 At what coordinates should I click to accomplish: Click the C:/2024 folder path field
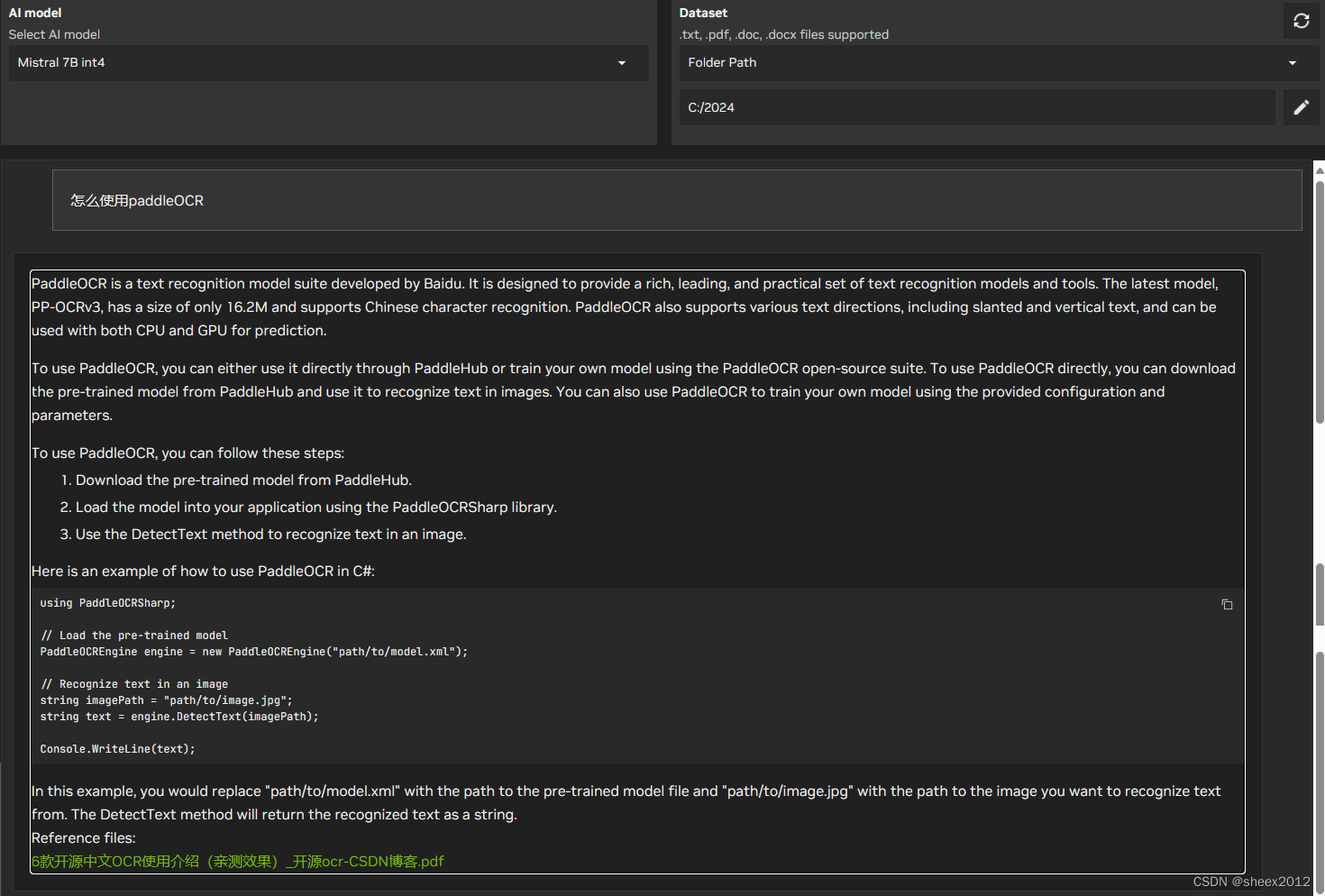(x=977, y=107)
